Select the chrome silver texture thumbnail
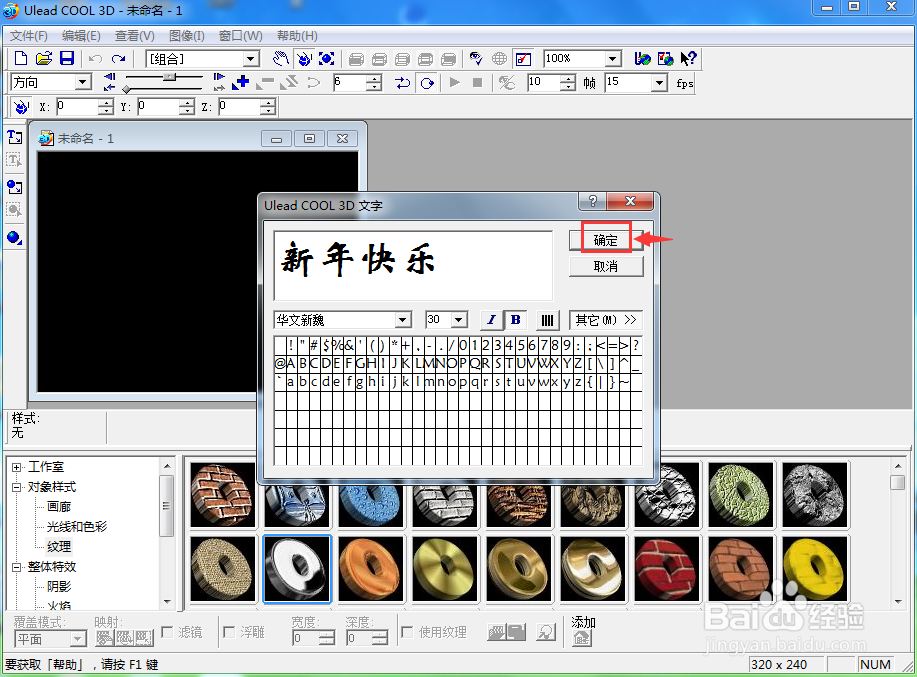The height and width of the screenshot is (677, 917). (x=297, y=569)
